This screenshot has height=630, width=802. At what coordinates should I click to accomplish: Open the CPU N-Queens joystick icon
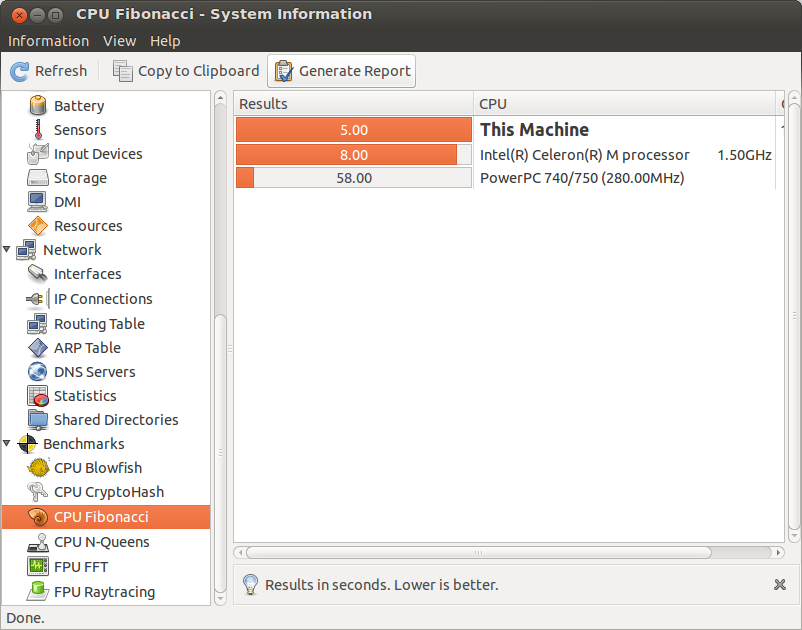(x=38, y=542)
